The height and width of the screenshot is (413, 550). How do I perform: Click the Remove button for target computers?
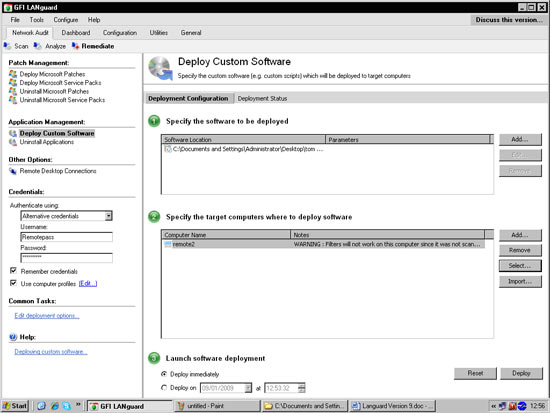coord(520,250)
